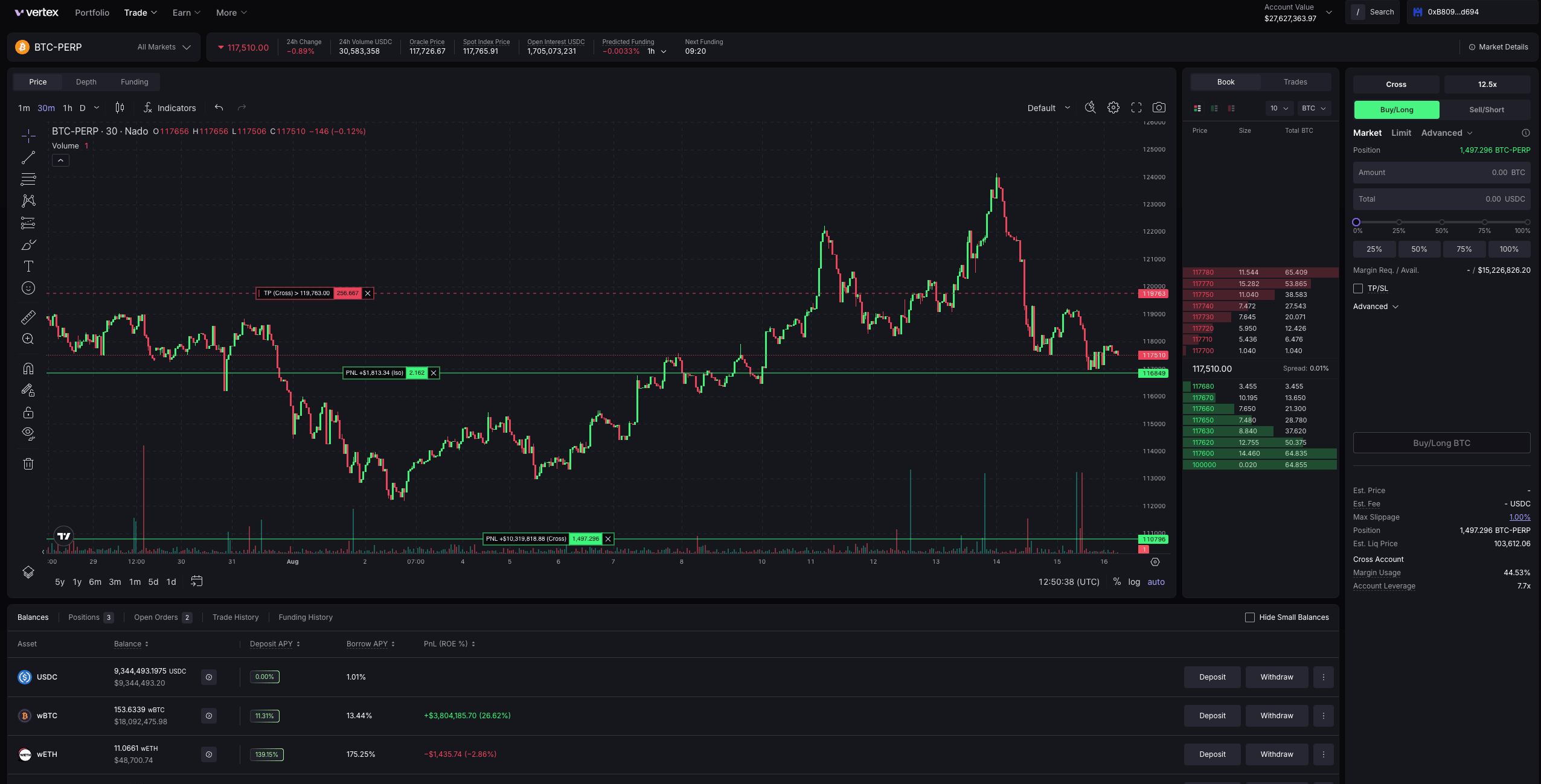Check Hide Small Balances

click(x=1250, y=617)
